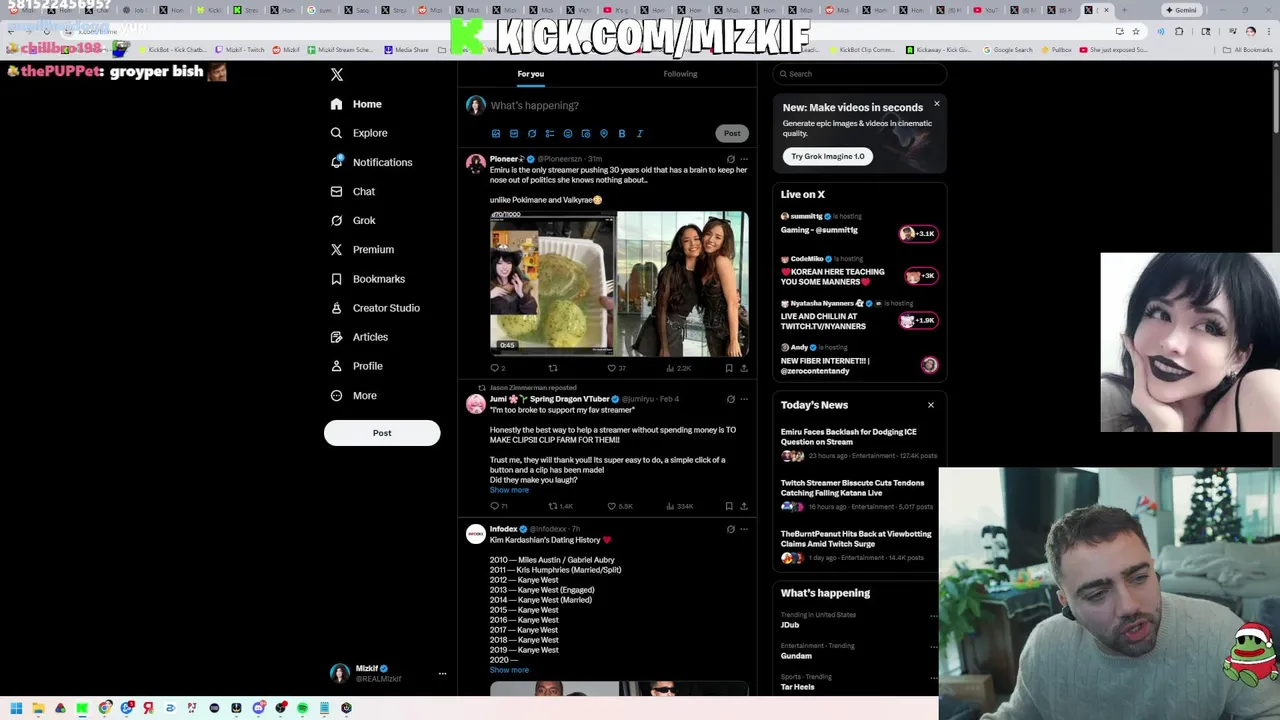Click Show more on Jumi's post
The image size is (1280, 720).
(509, 490)
